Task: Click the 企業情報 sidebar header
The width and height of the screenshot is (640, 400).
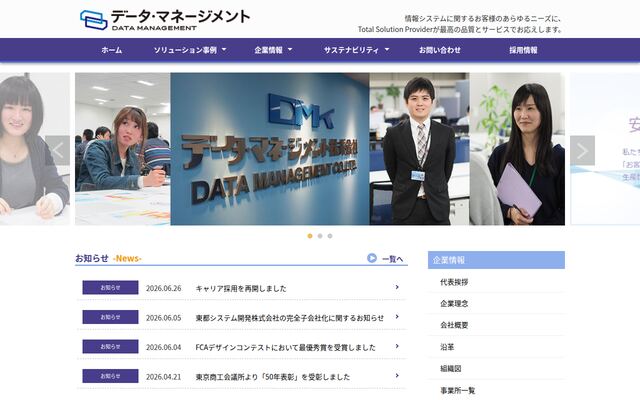Action: click(x=496, y=260)
